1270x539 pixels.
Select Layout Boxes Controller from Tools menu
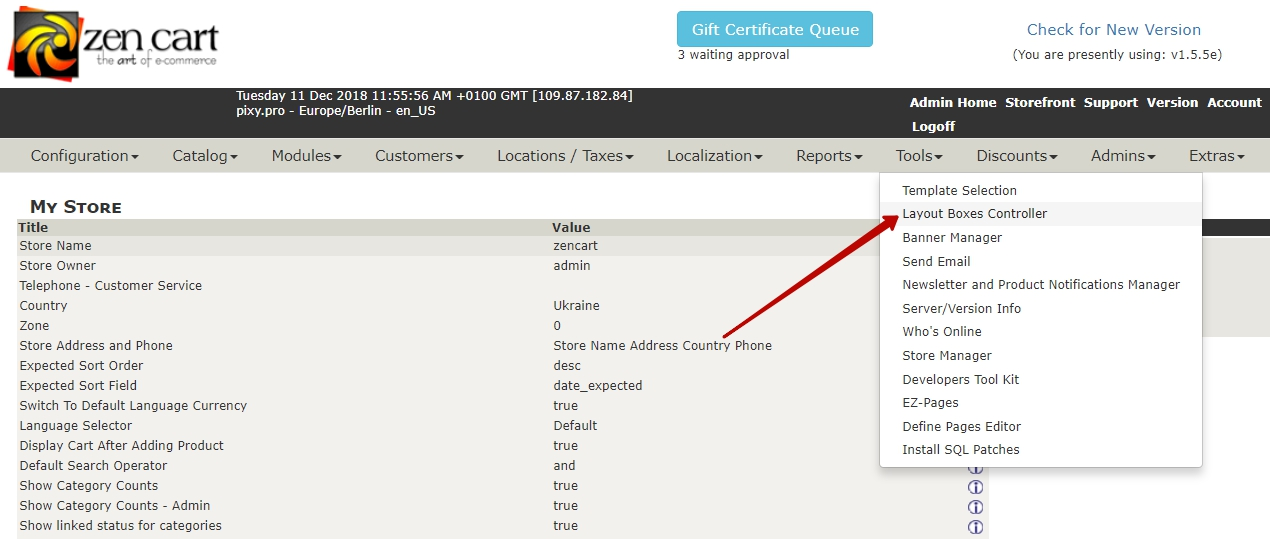point(974,214)
